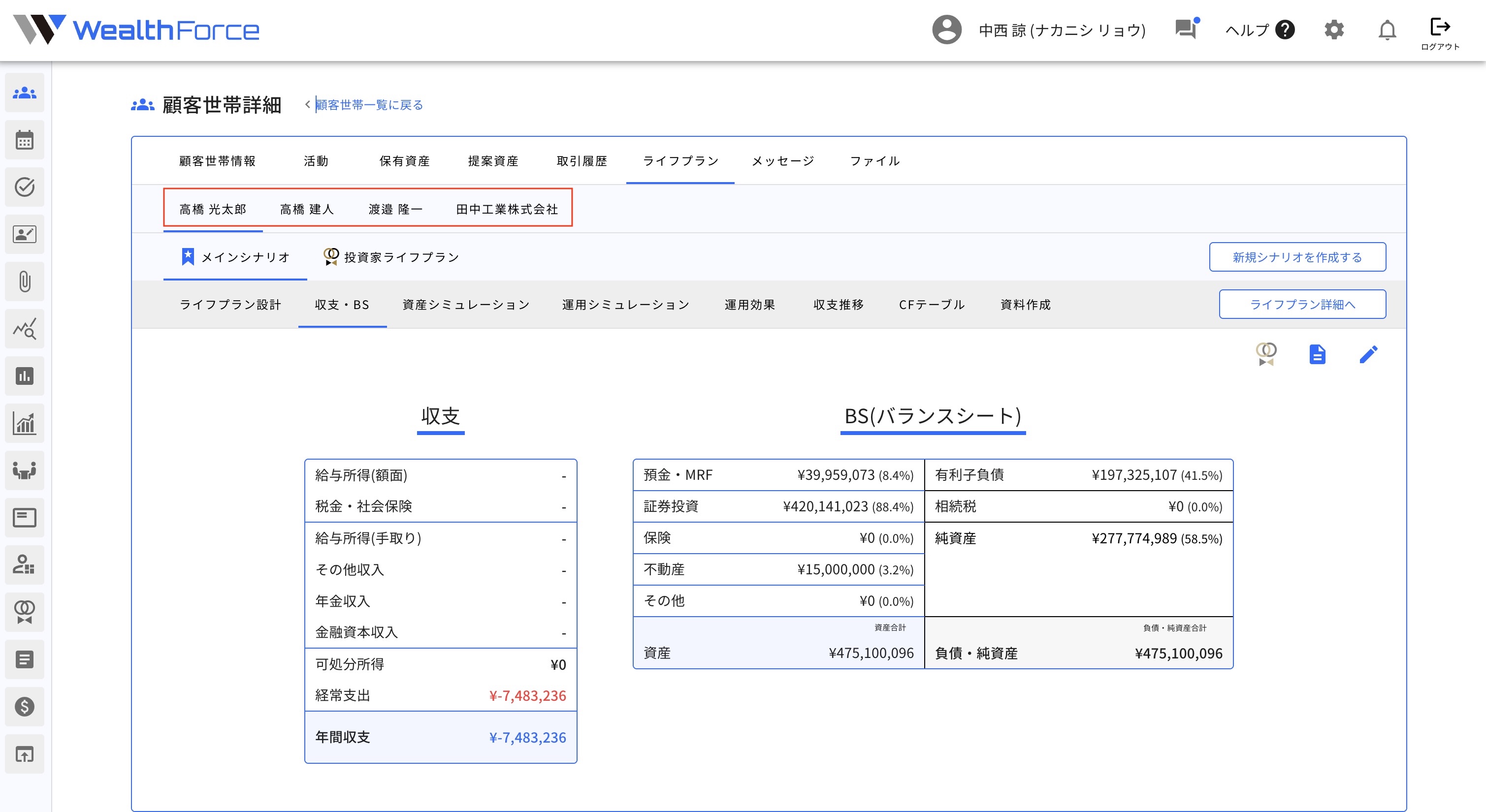Switch to ファイル tab
The width and height of the screenshot is (1486, 812).
click(875, 161)
